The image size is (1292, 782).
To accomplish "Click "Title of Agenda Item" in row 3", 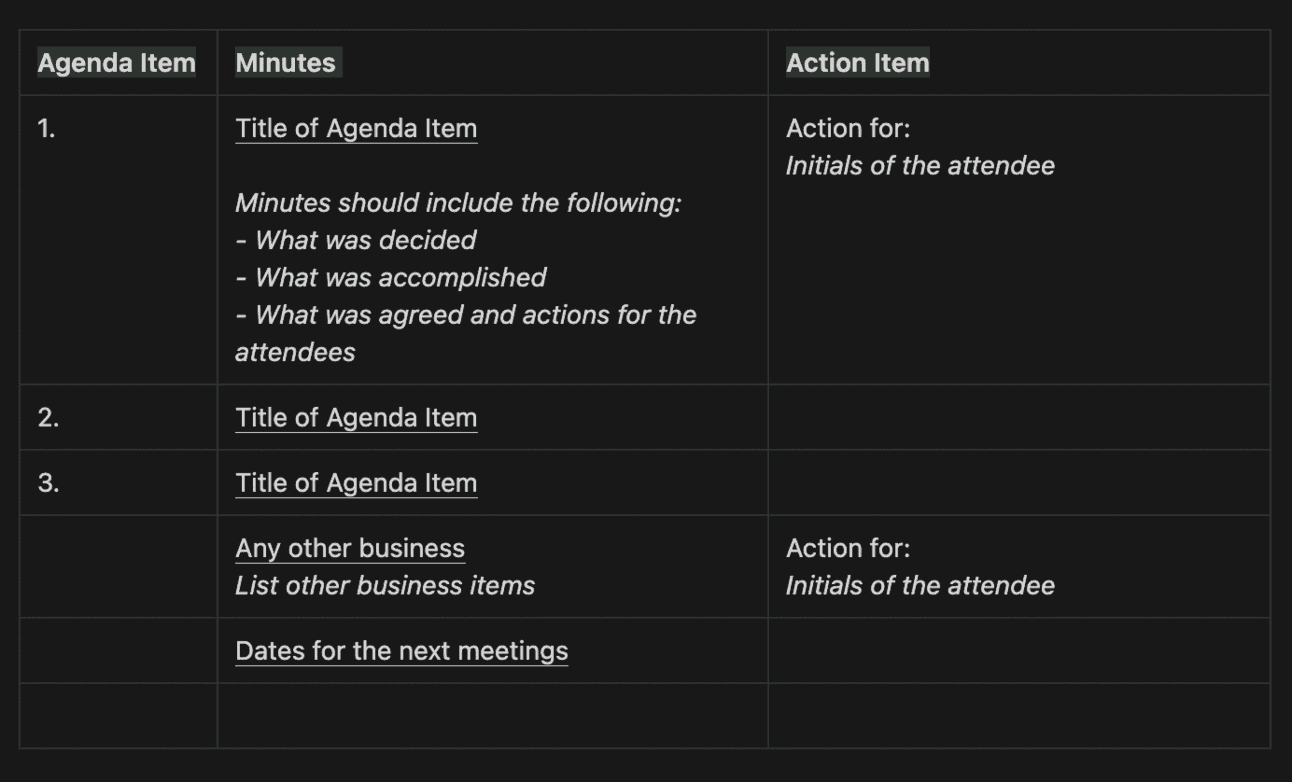I will click(356, 483).
